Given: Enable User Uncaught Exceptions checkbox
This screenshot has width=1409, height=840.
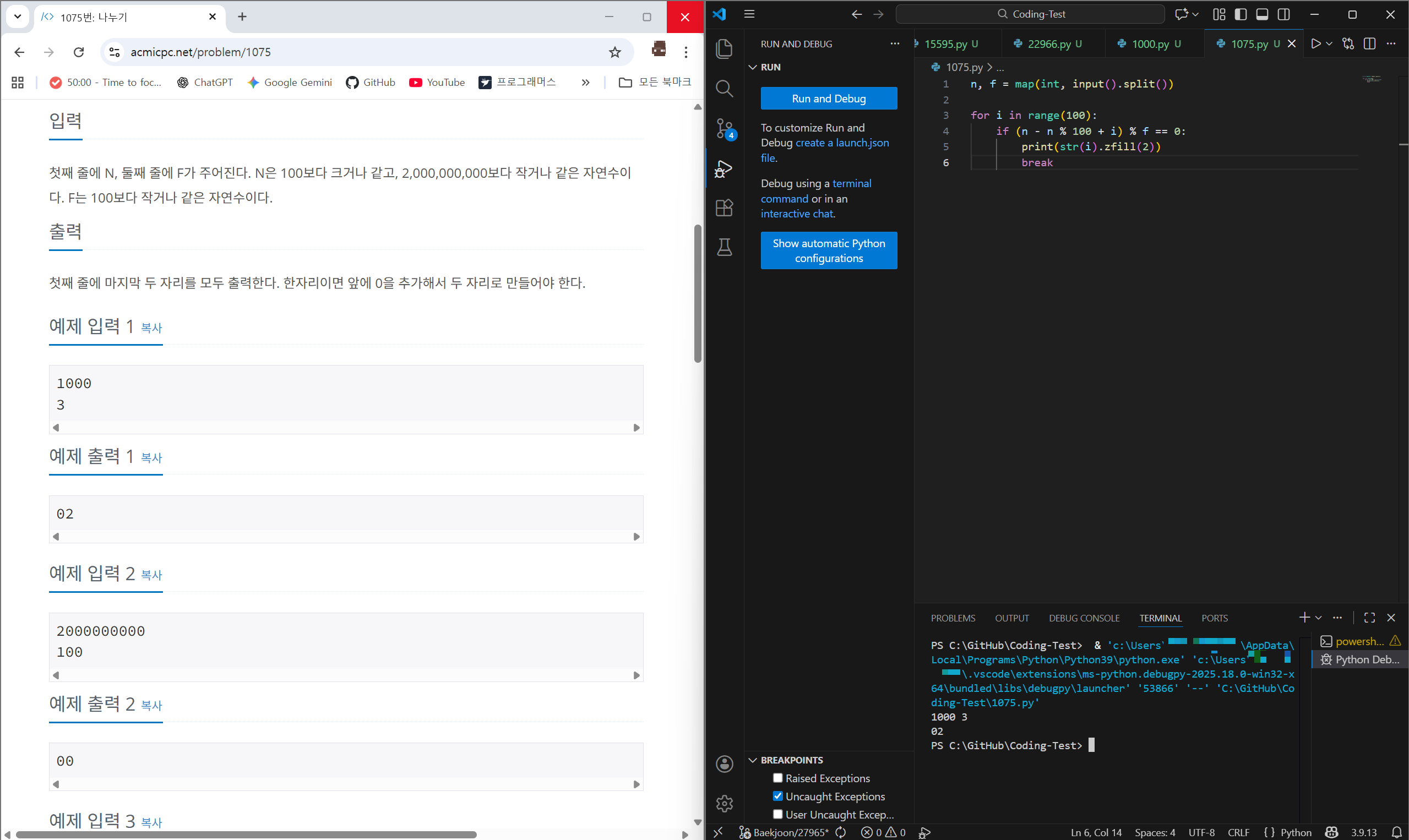Looking at the screenshot, I should point(778,814).
